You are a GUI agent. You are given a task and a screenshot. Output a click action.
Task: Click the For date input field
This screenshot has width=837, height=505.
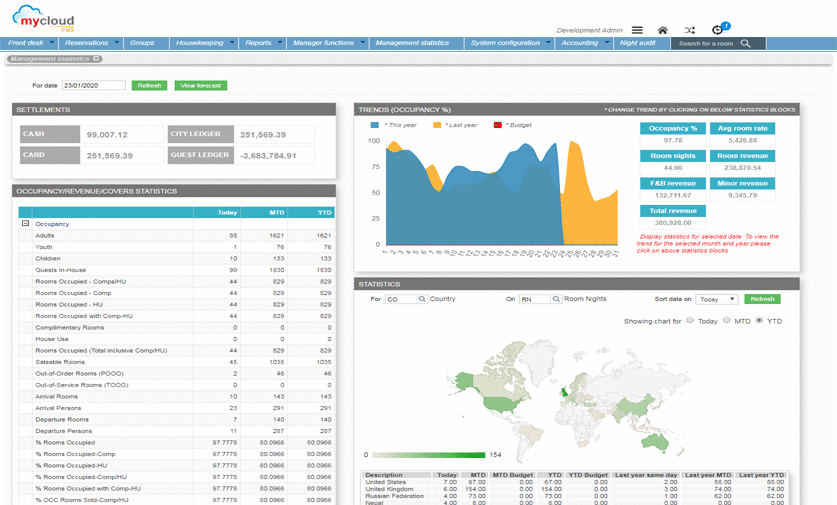(x=93, y=86)
